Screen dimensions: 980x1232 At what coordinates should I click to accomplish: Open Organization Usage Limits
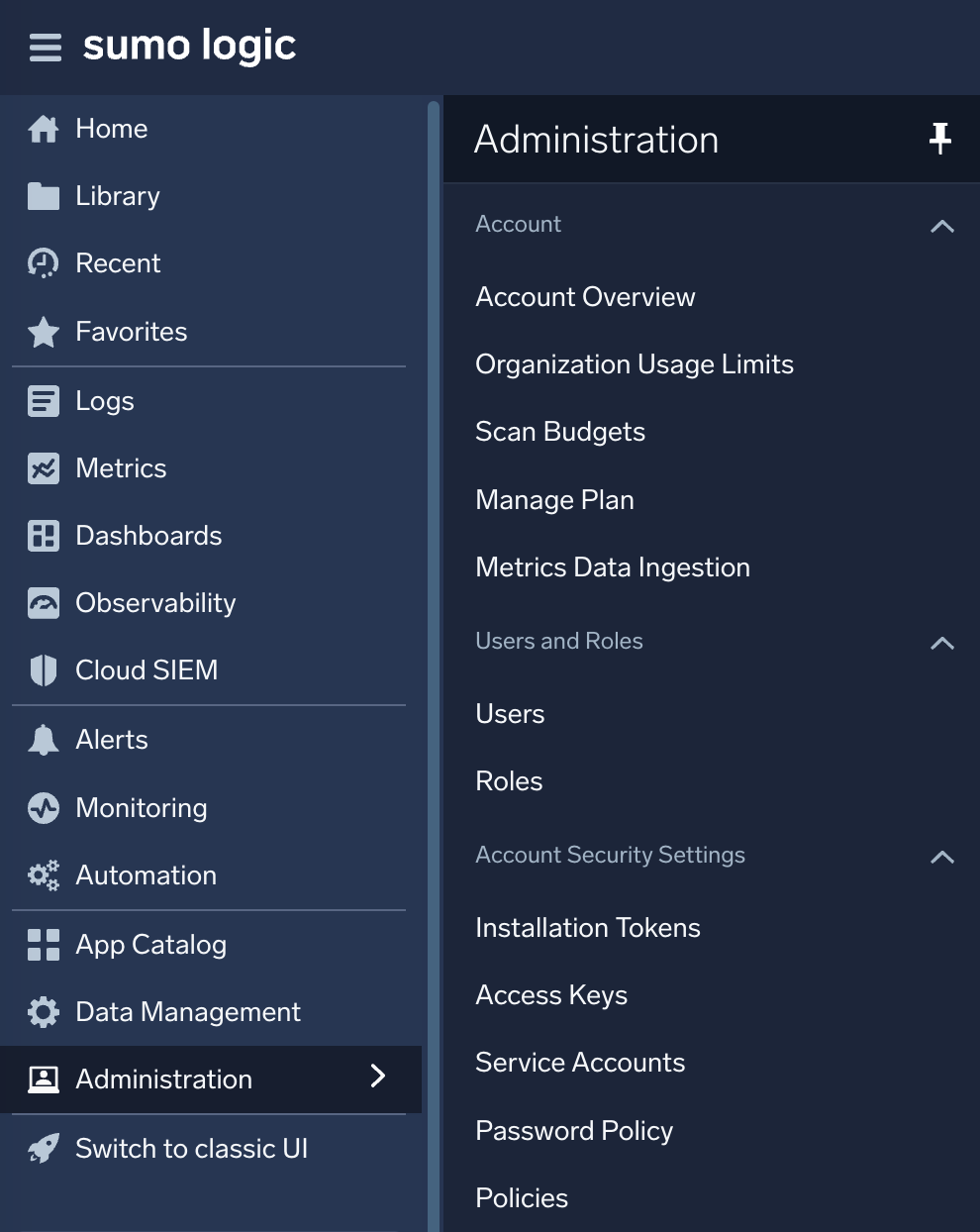pos(635,364)
